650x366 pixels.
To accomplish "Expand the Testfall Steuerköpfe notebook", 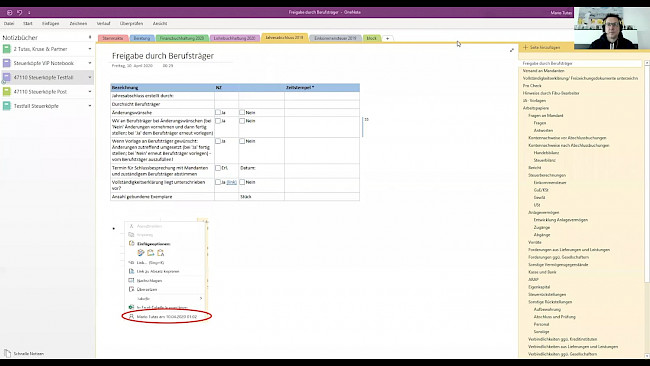I will (90, 106).
